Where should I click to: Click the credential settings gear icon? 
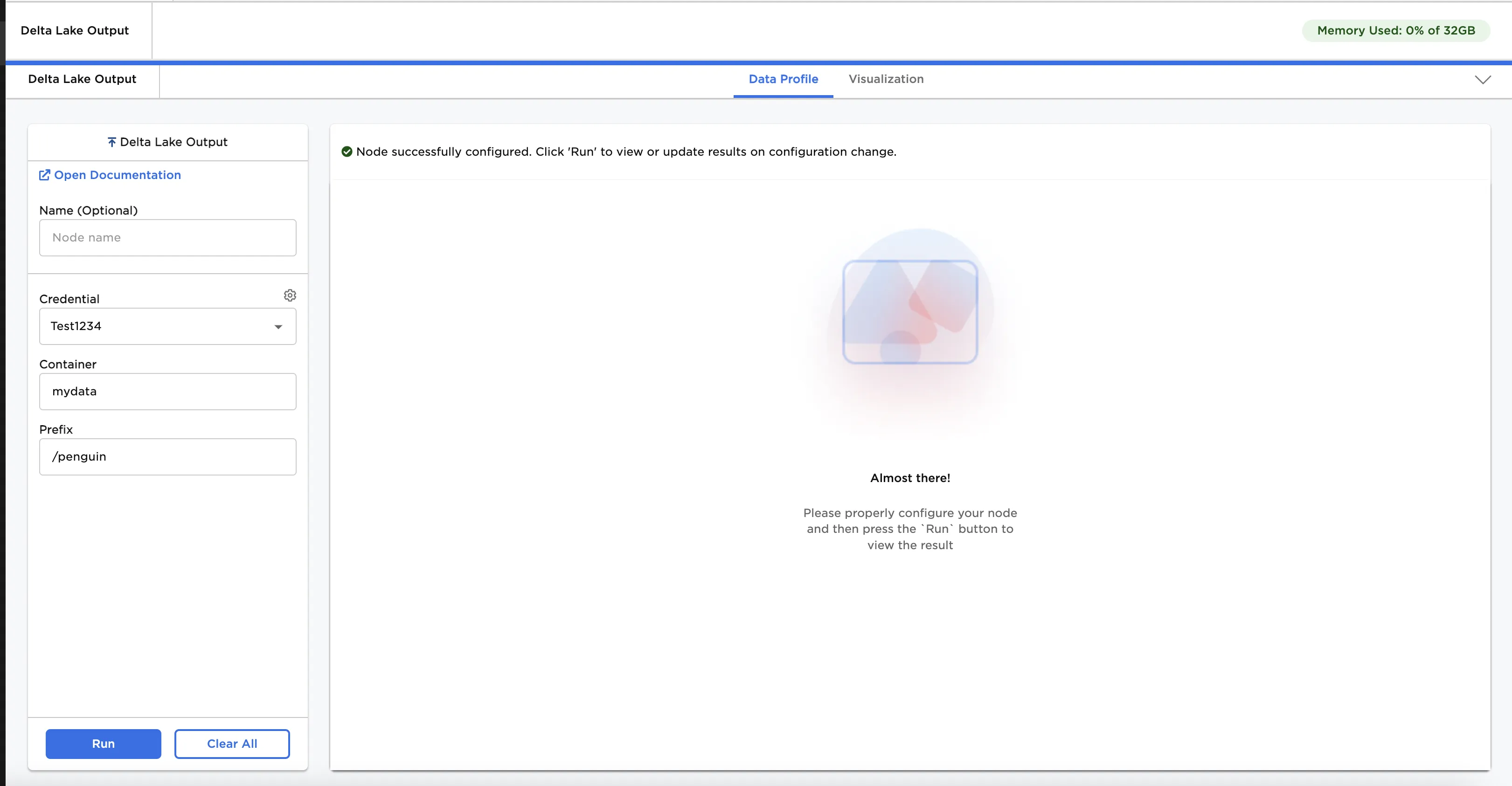pos(290,295)
